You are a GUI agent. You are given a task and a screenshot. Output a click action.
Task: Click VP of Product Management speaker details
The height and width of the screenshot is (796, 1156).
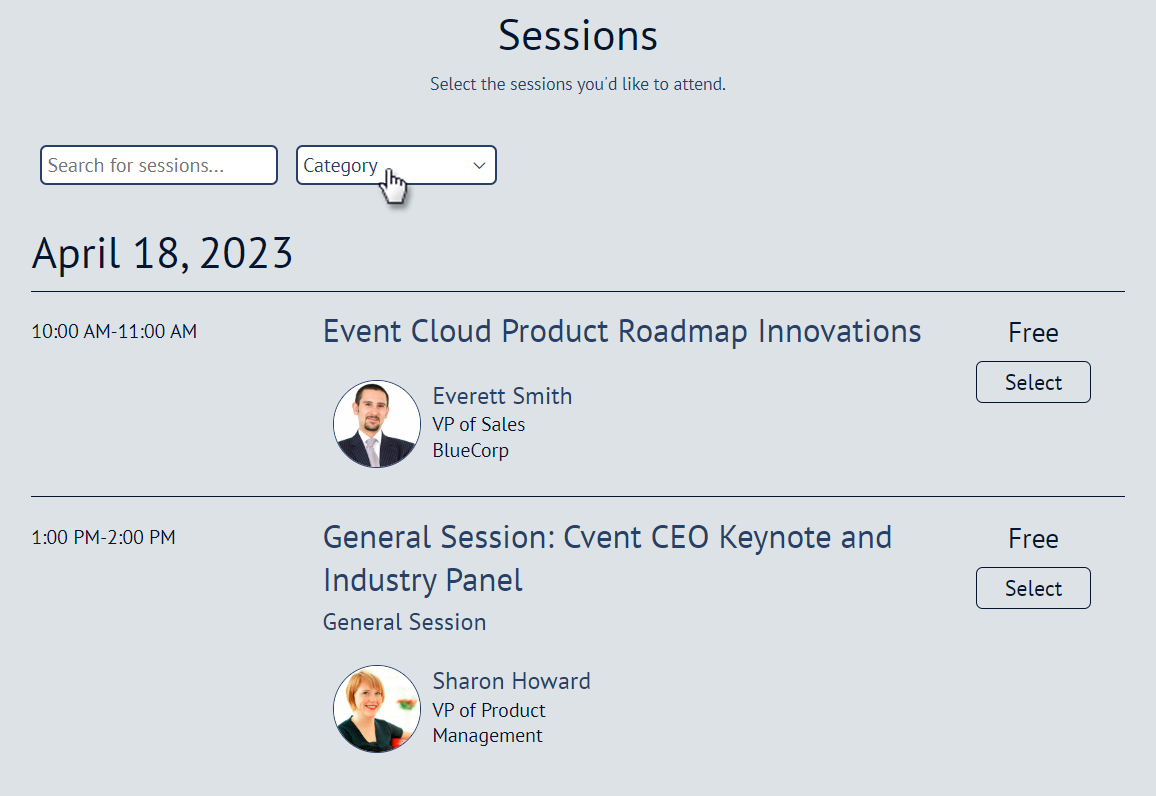coord(489,722)
